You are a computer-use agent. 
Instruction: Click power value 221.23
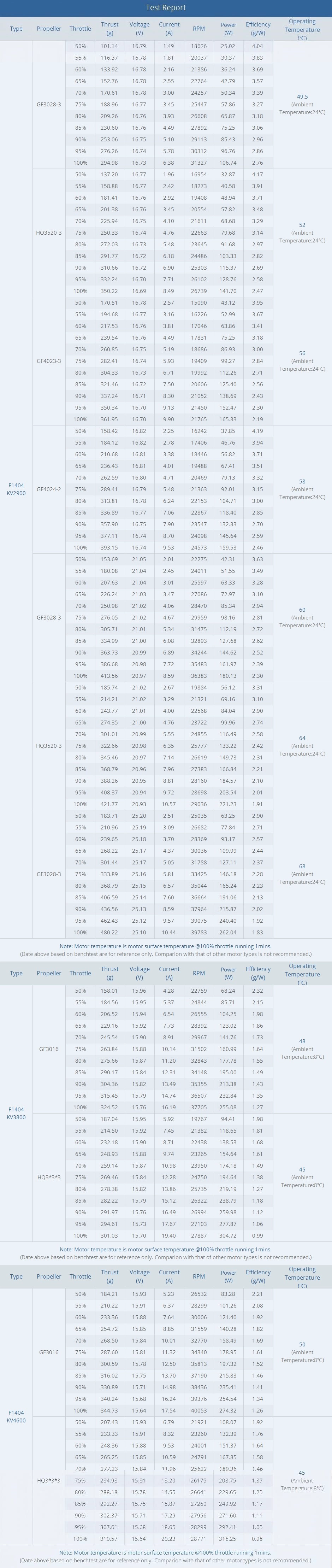coord(228,804)
